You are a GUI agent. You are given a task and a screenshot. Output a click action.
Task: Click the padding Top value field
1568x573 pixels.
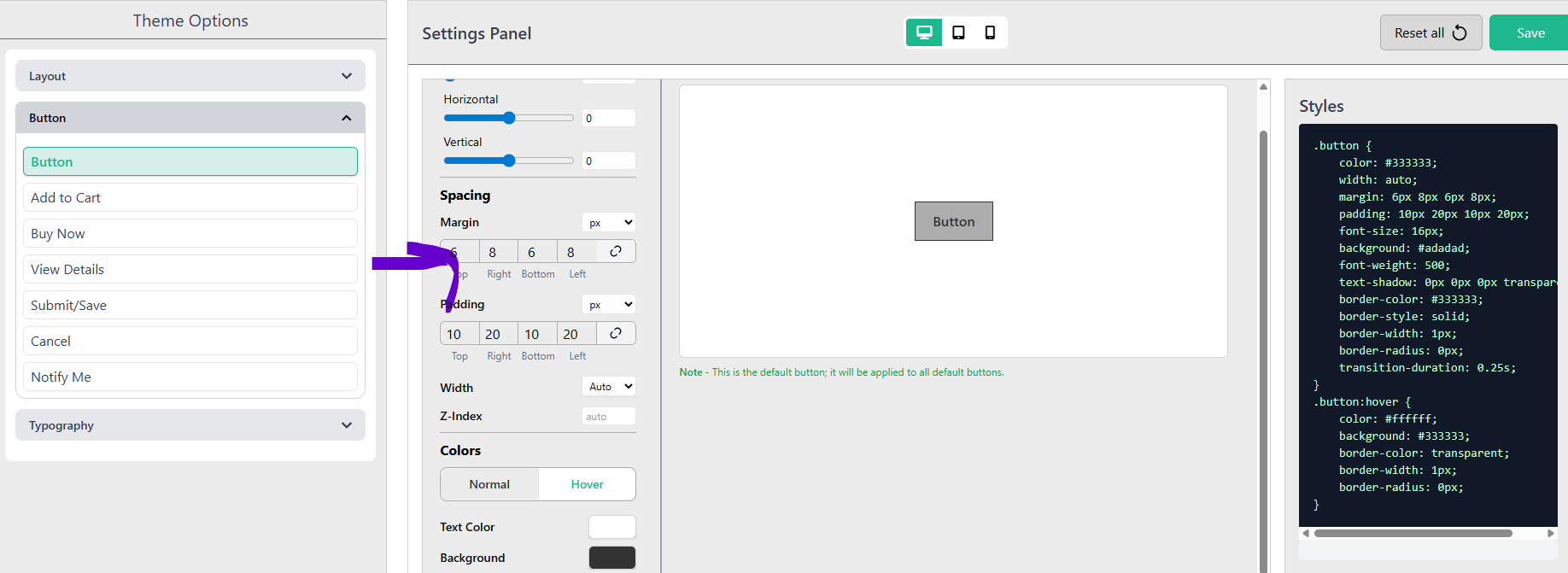(459, 334)
